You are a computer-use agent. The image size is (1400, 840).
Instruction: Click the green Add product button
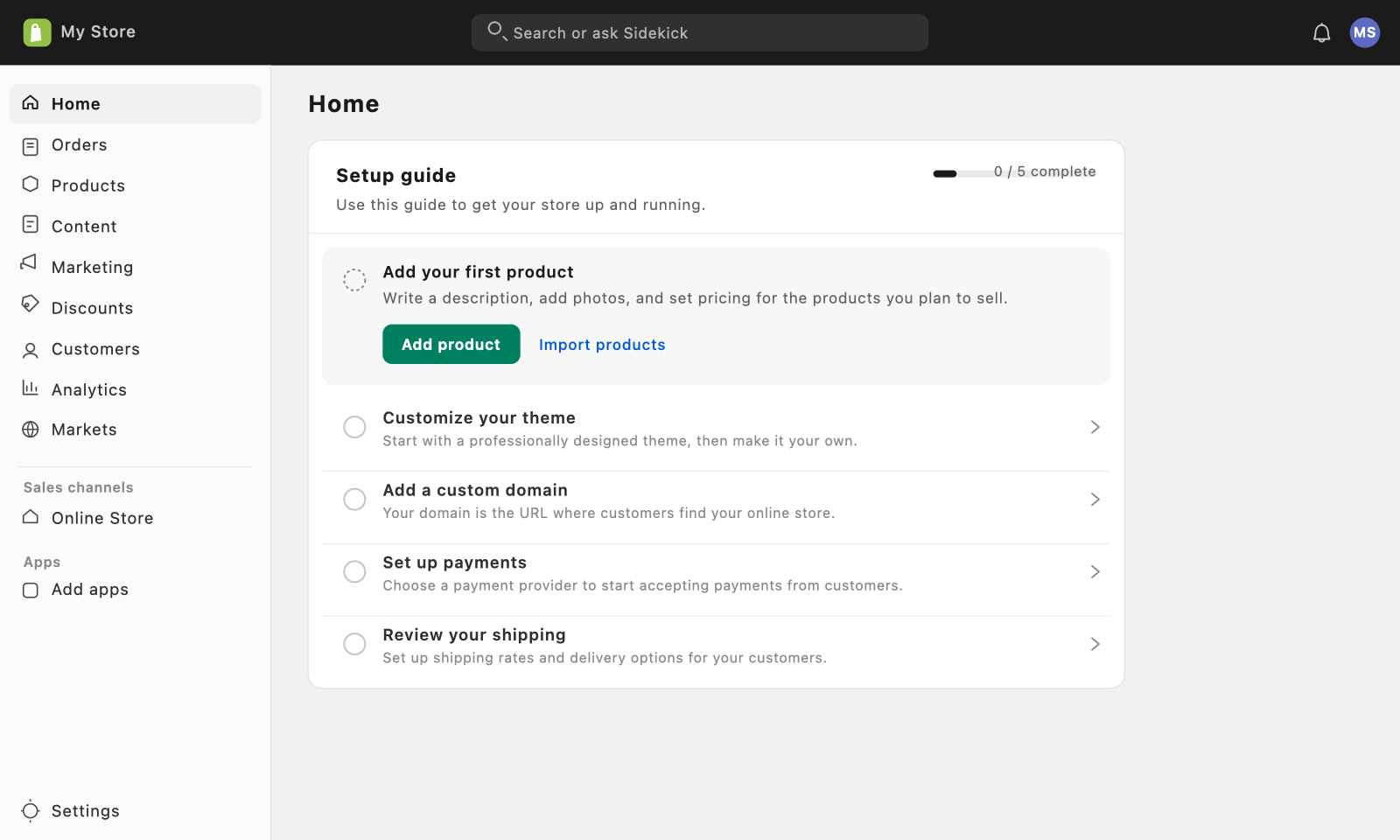pos(451,344)
